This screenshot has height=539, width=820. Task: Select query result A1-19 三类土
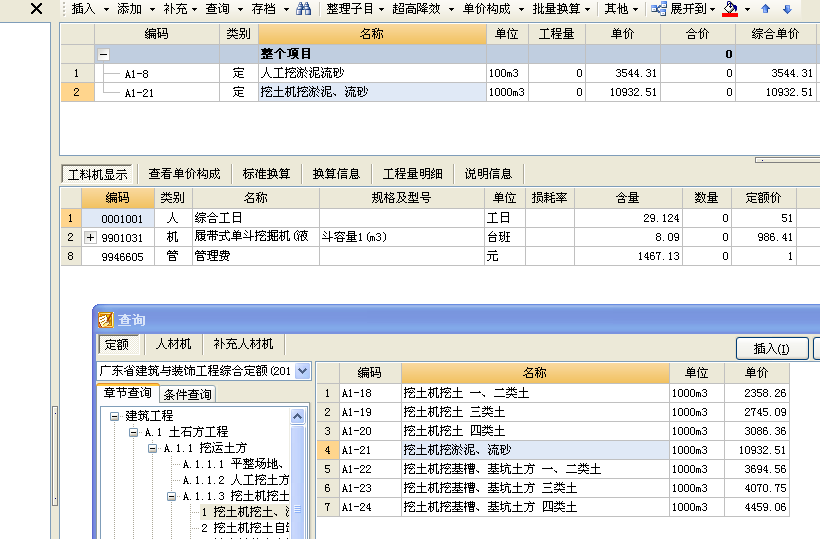553,412
